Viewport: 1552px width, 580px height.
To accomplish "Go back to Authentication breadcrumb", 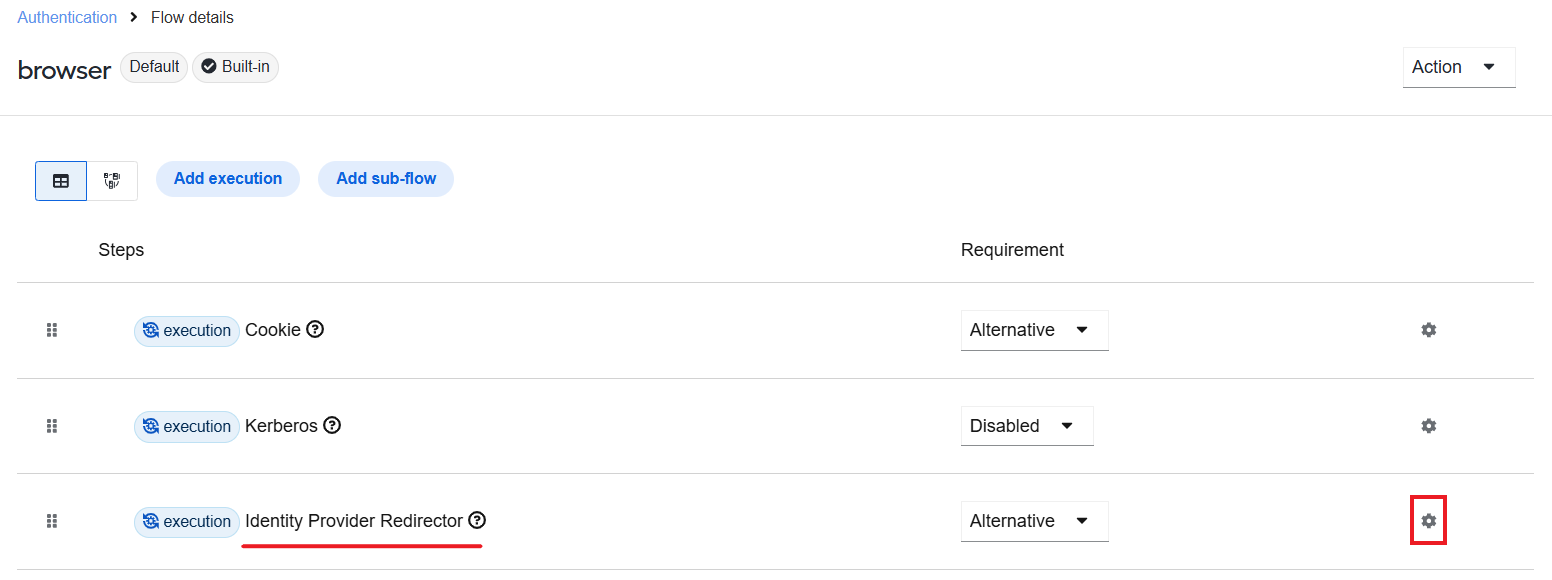I will click(x=67, y=17).
